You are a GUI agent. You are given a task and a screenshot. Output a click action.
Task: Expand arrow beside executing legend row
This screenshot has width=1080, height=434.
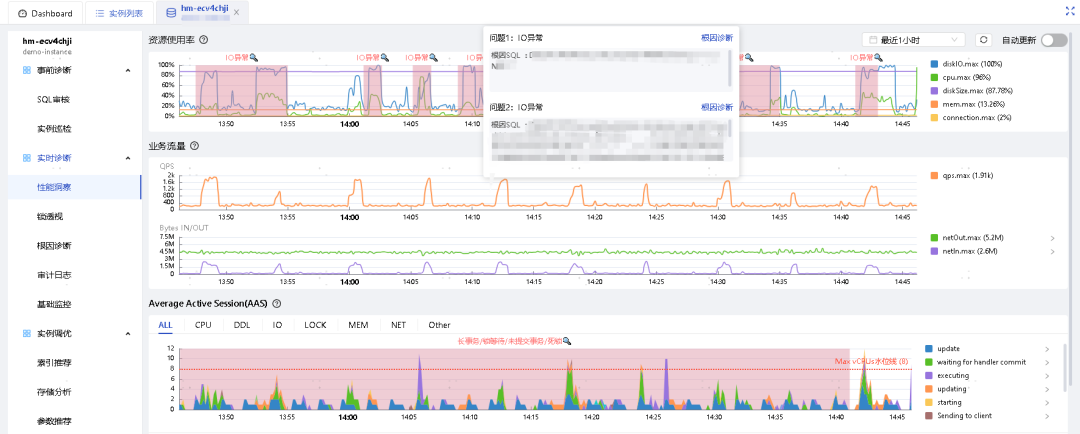pos(1047,376)
